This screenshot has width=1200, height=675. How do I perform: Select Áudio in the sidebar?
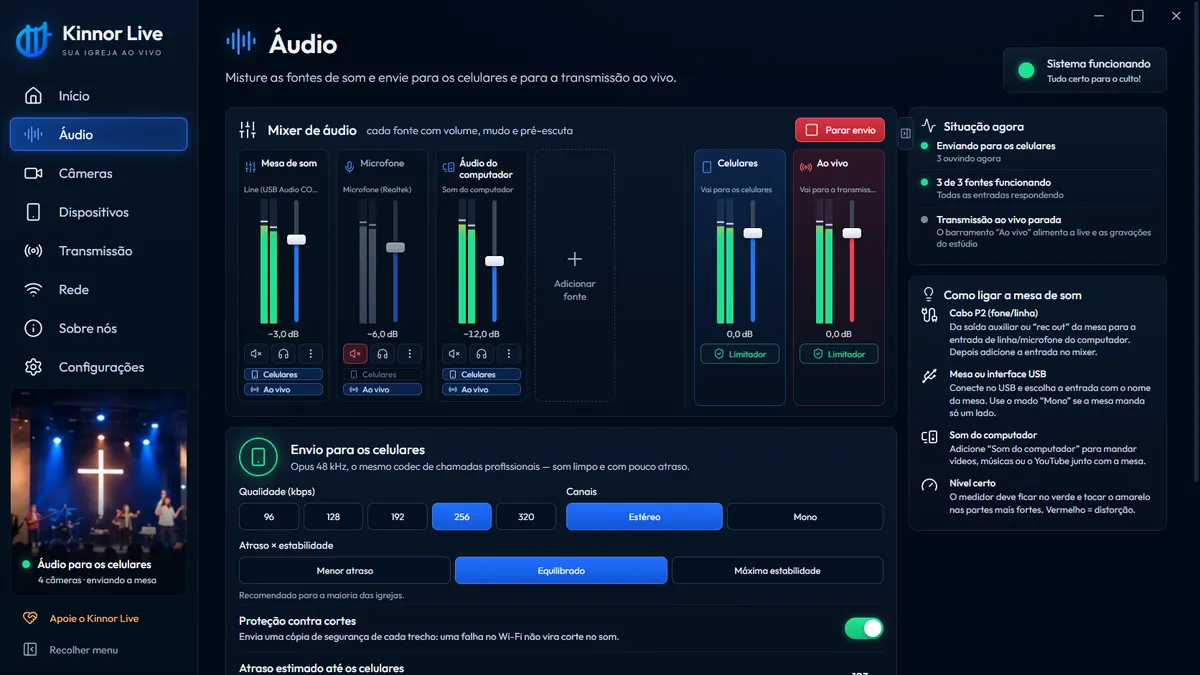(98, 134)
